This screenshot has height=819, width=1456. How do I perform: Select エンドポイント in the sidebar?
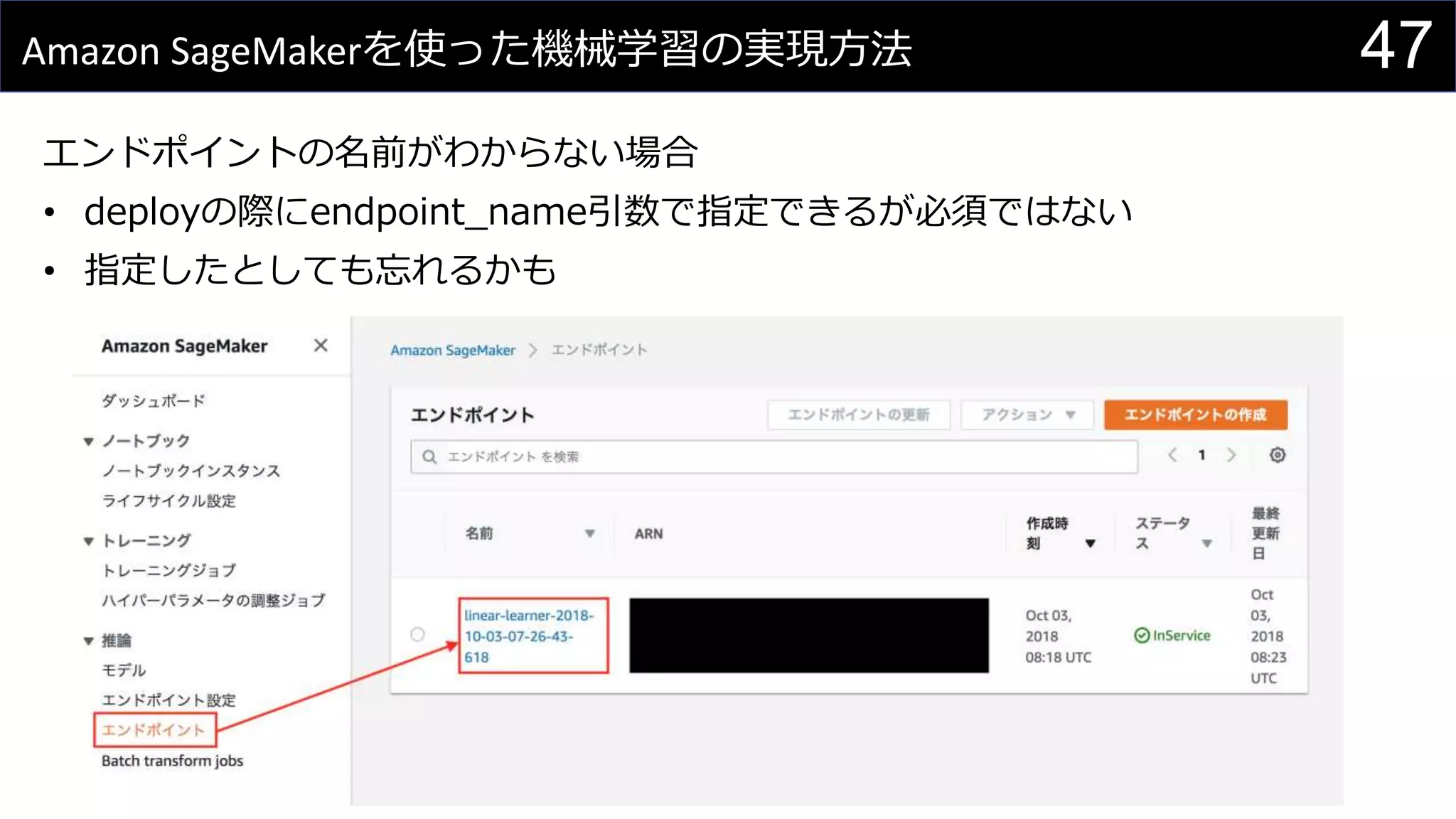click(x=154, y=729)
